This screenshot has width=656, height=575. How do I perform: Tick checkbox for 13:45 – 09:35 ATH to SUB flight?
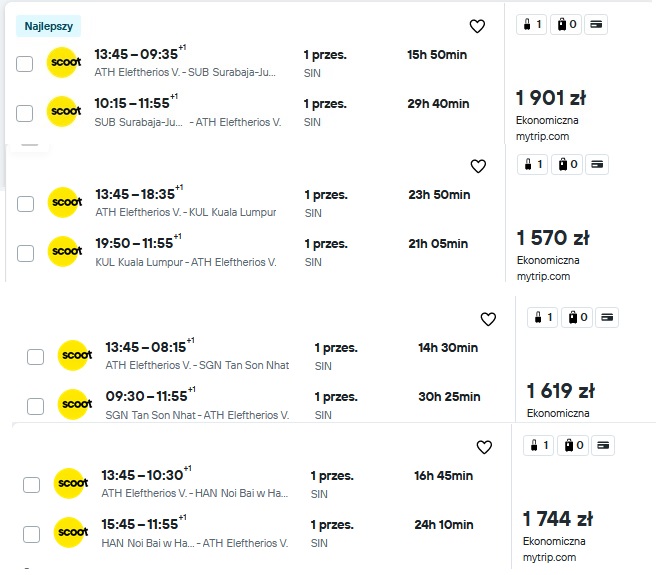point(24,64)
